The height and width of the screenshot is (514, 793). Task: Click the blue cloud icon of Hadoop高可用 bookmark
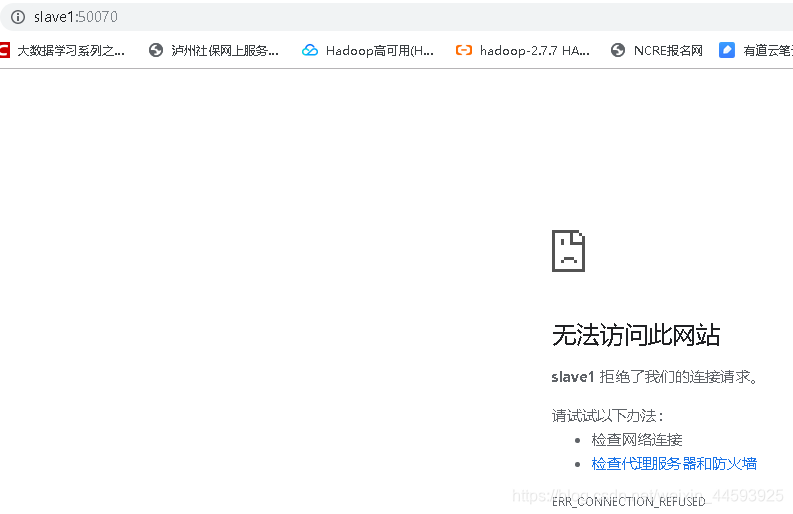click(x=310, y=50)
